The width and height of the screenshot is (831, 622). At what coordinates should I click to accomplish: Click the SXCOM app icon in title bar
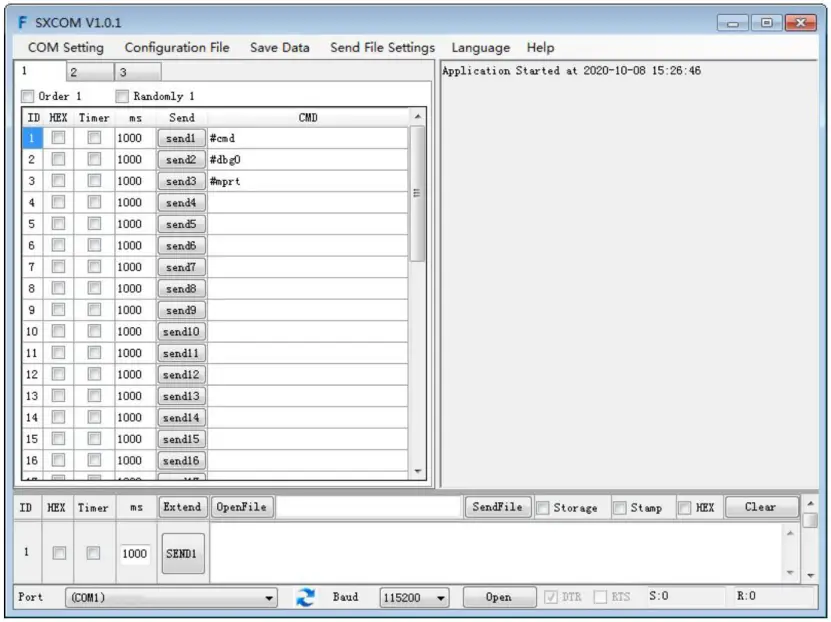(22, 22)
